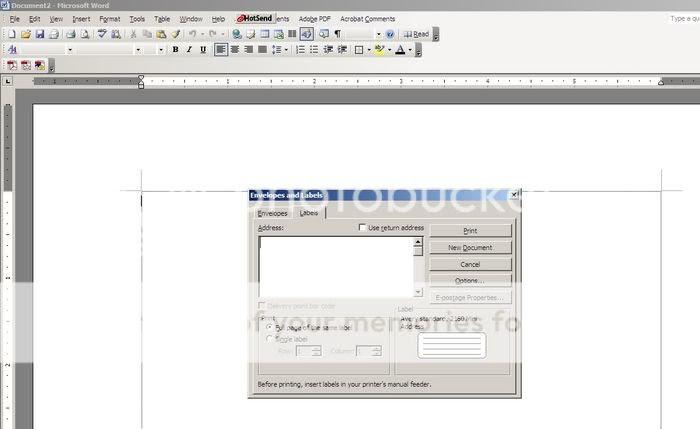The height and width of the screenshot is (429, 700).
Task: Click the Insert Table icon
Action: (265, 34)
